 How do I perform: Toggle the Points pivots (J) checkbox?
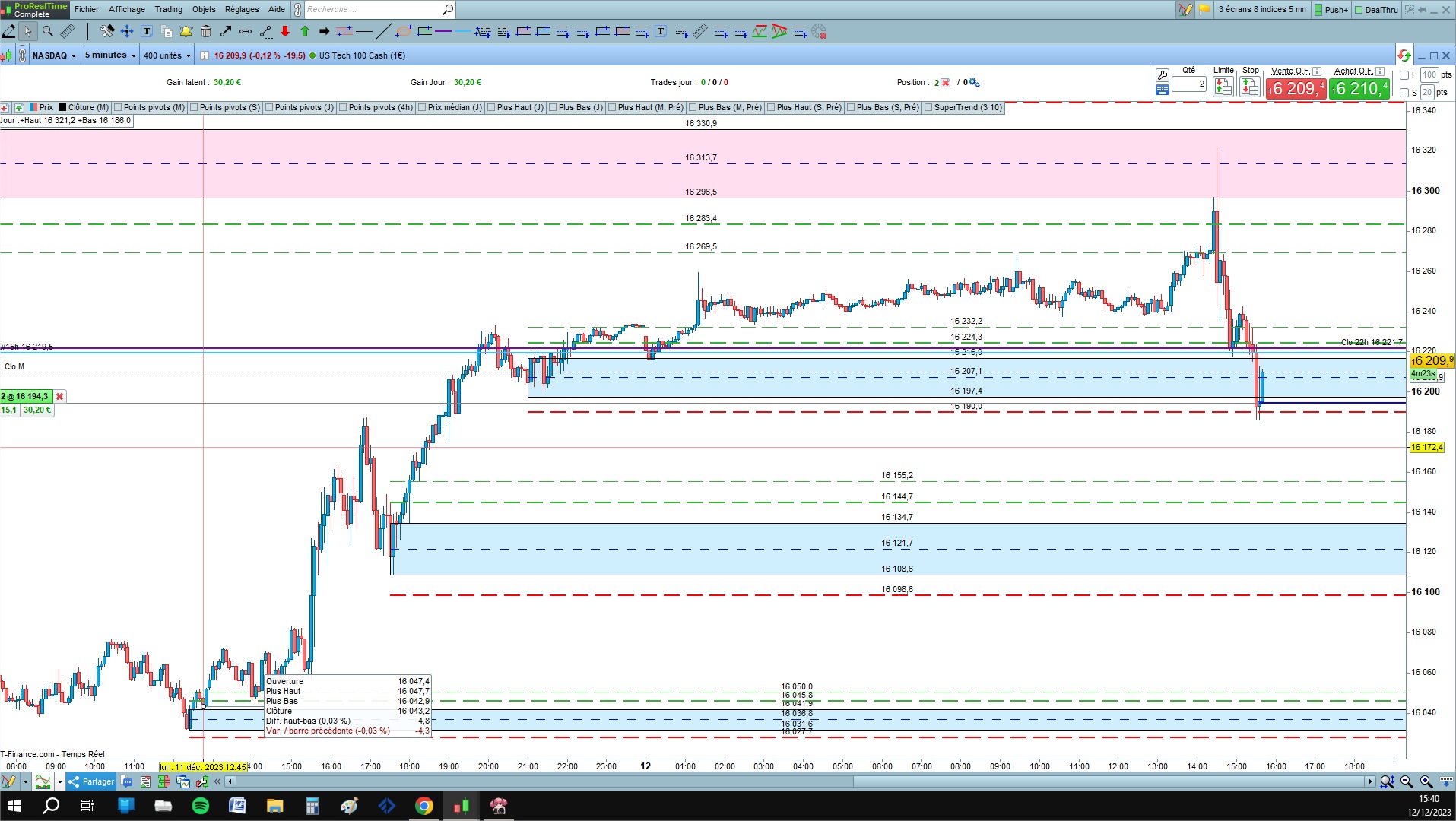coord(269,107)
